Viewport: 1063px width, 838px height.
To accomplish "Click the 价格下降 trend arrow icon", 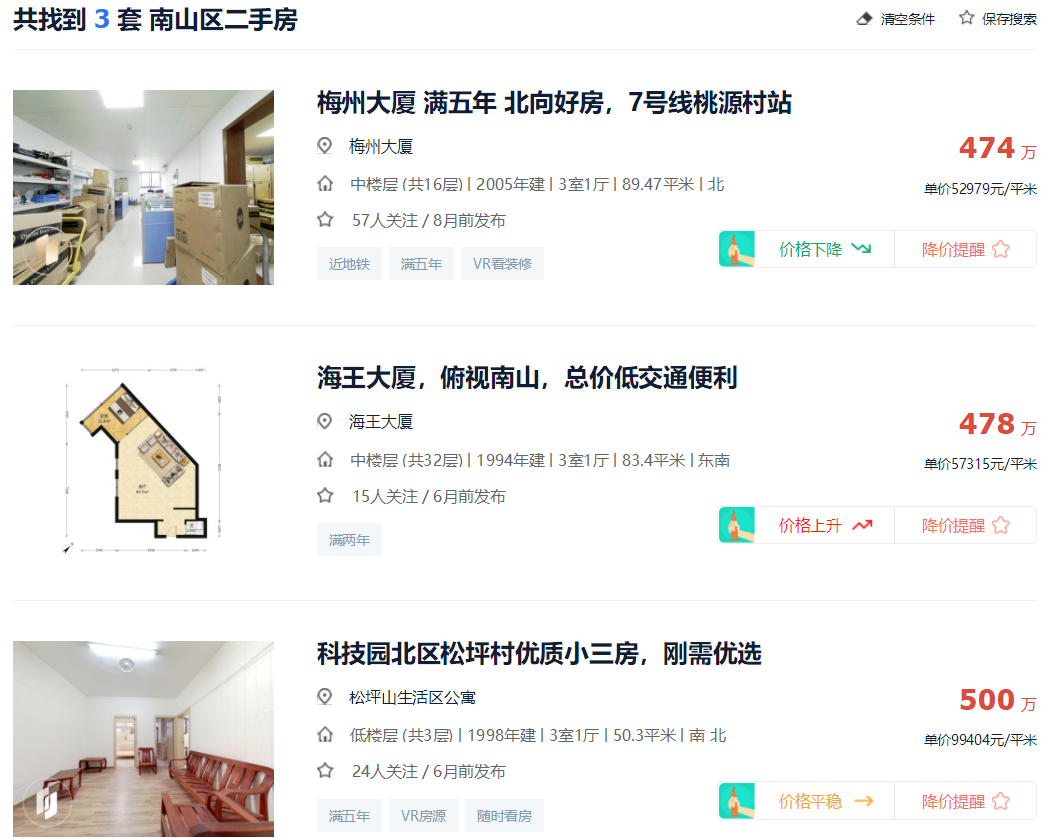I will pos(861,249).
